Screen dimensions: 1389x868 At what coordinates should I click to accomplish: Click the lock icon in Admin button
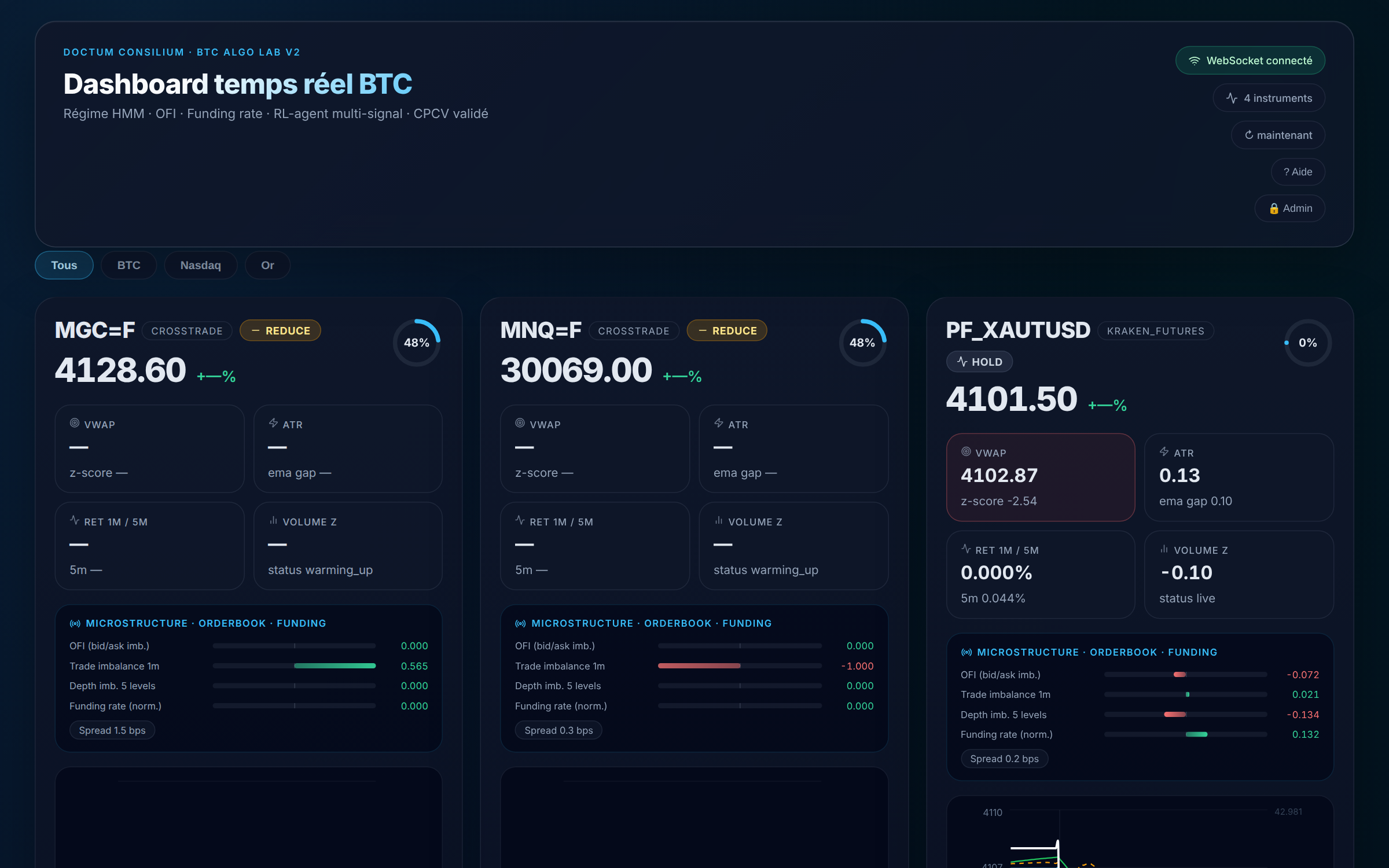coord(1274,208)
